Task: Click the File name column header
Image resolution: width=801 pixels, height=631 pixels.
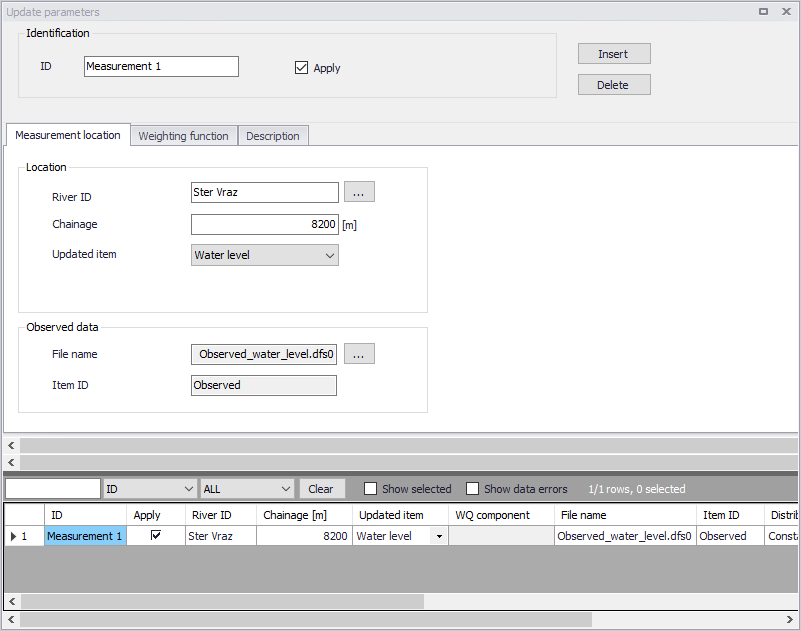Action: [625, 515]
